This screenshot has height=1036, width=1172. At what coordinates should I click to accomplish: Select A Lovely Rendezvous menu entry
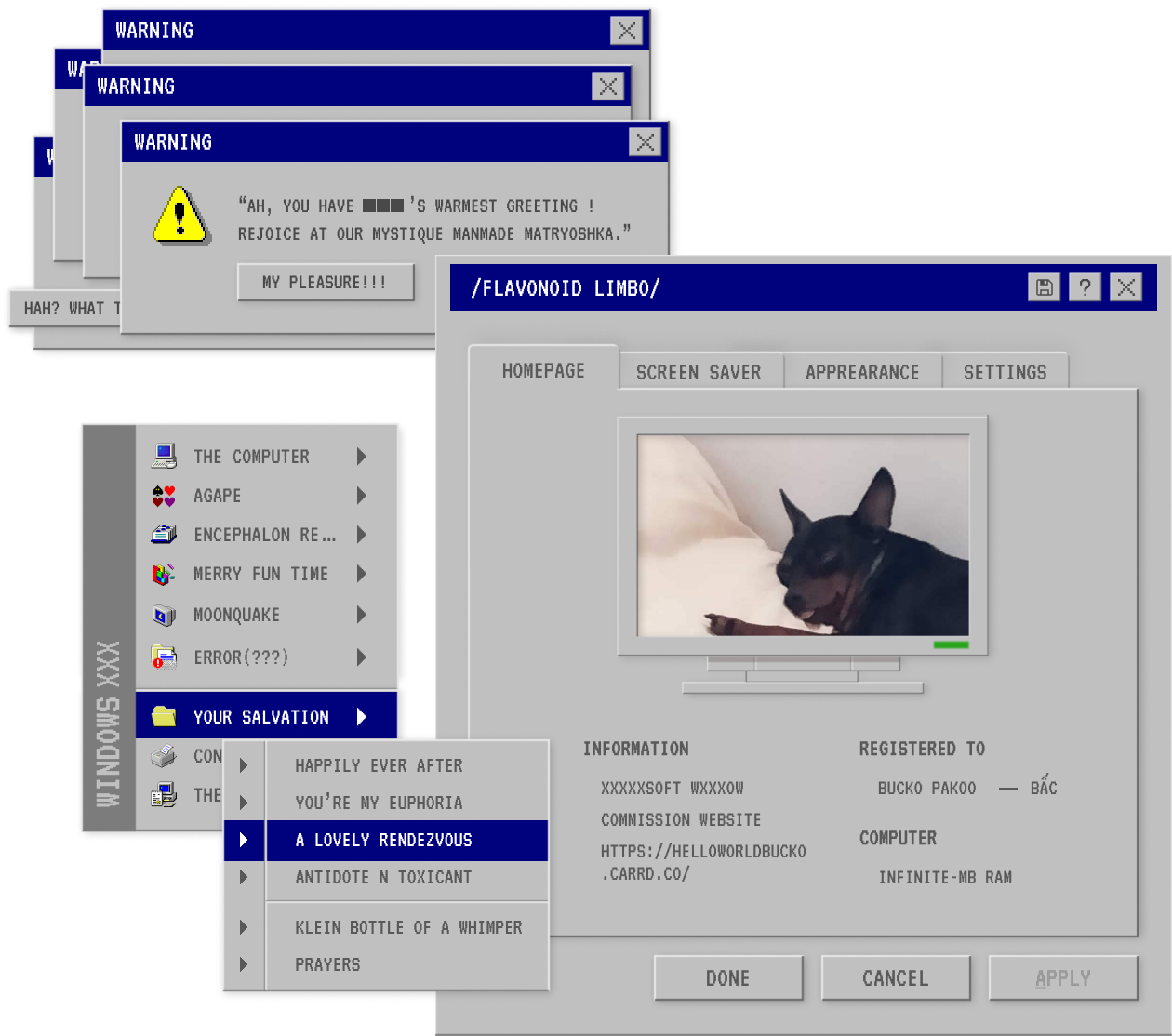[x=383, y=841]
